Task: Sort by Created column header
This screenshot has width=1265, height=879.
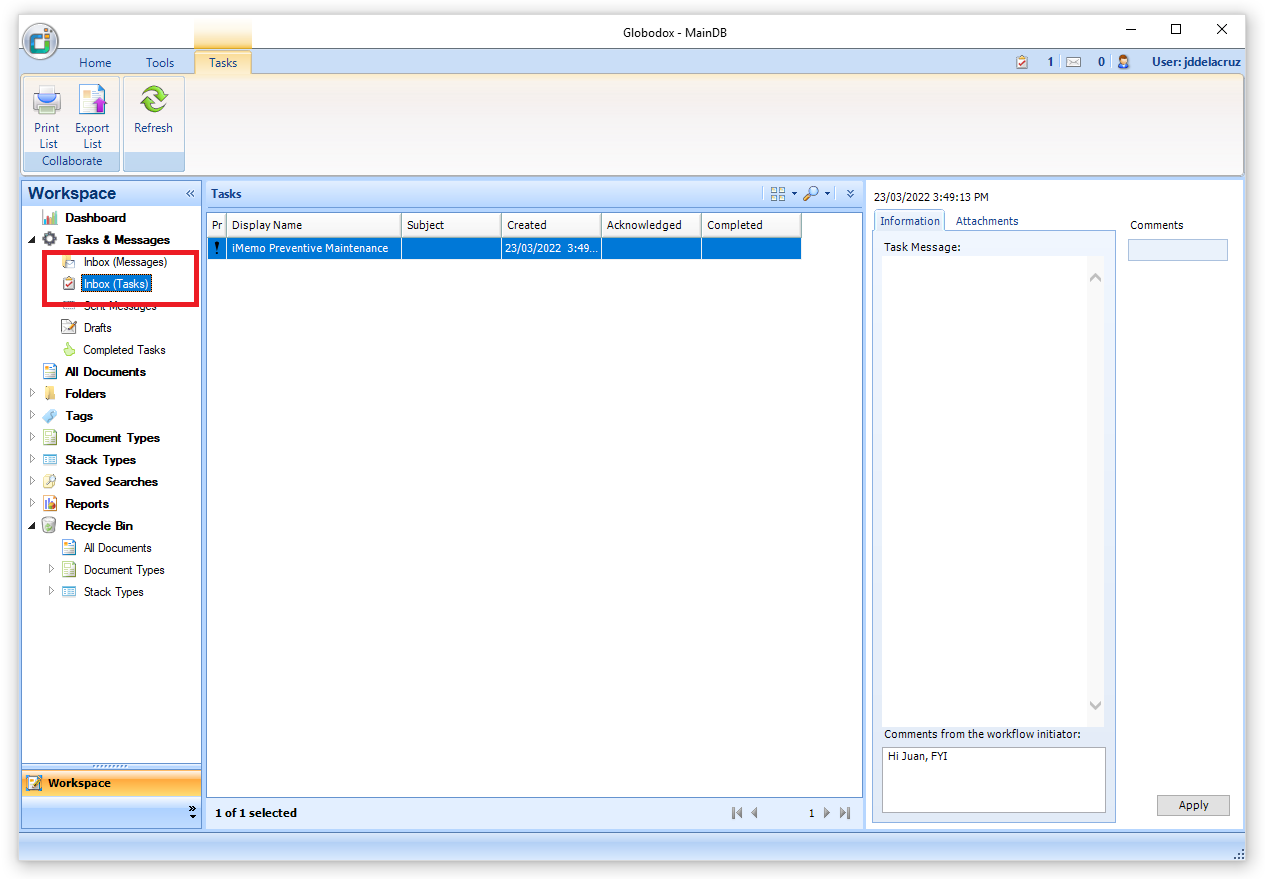Action: (551, 225)
